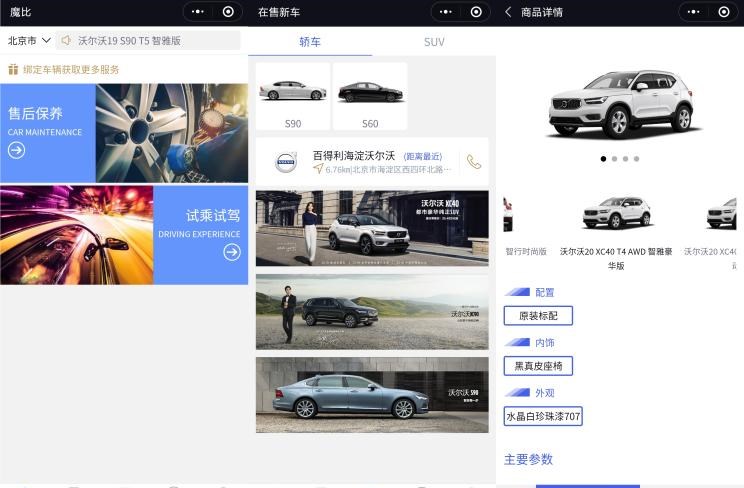Open the 沃尔沃 XC40 banner
744x488 pixels.
(372, 228)
